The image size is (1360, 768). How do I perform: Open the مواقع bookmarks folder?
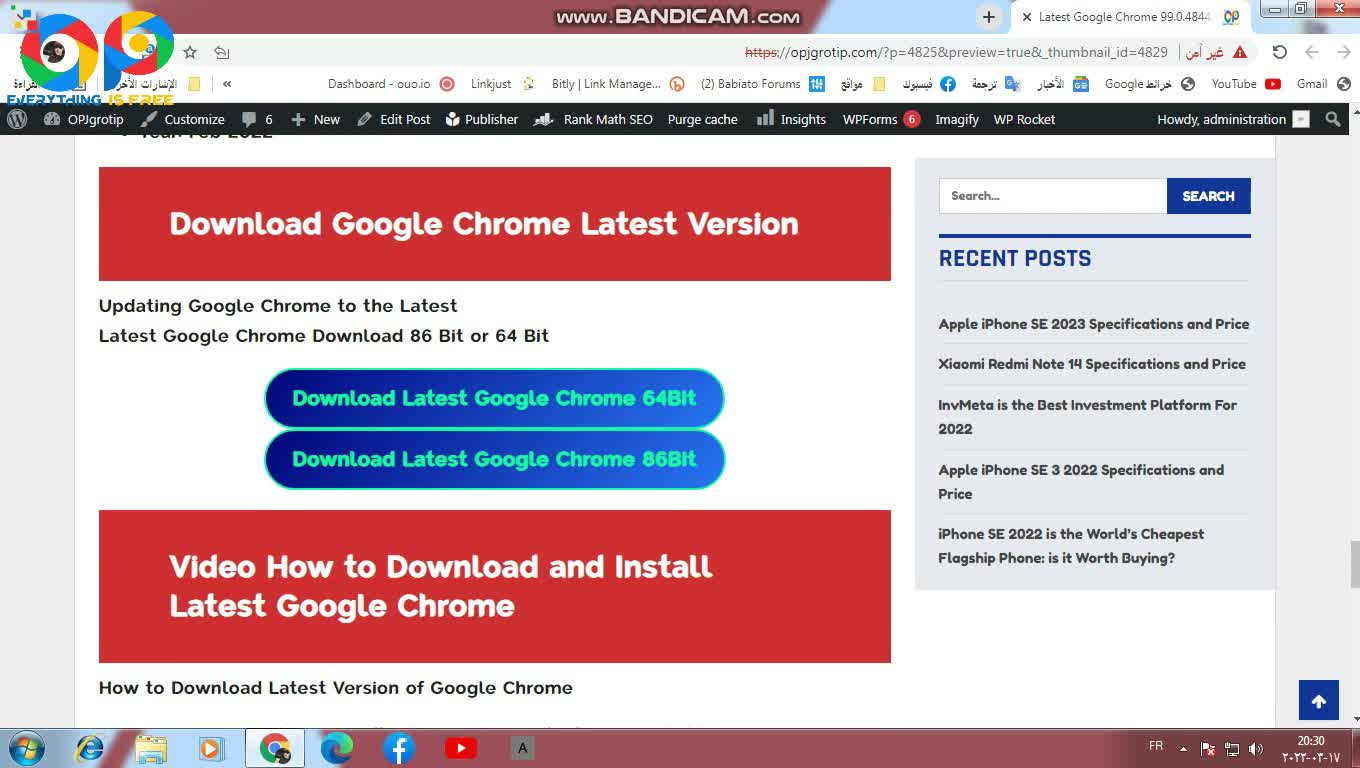[863, 84]
